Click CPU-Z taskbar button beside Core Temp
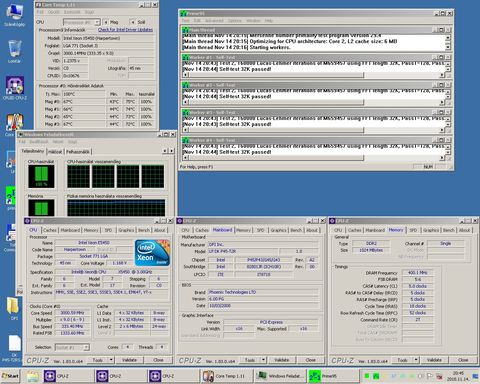The height and width of the screenshot is (384, 480). (x=172, y=376)
